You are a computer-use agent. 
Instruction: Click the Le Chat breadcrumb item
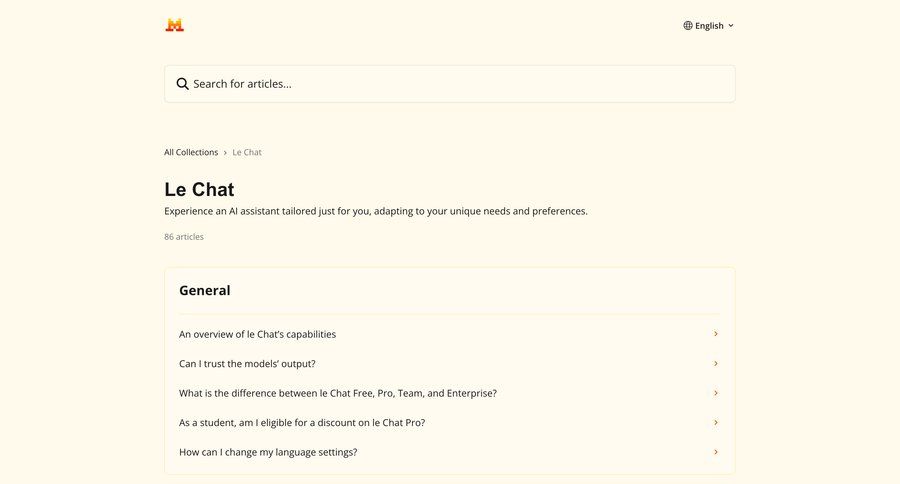pos(247,152)
